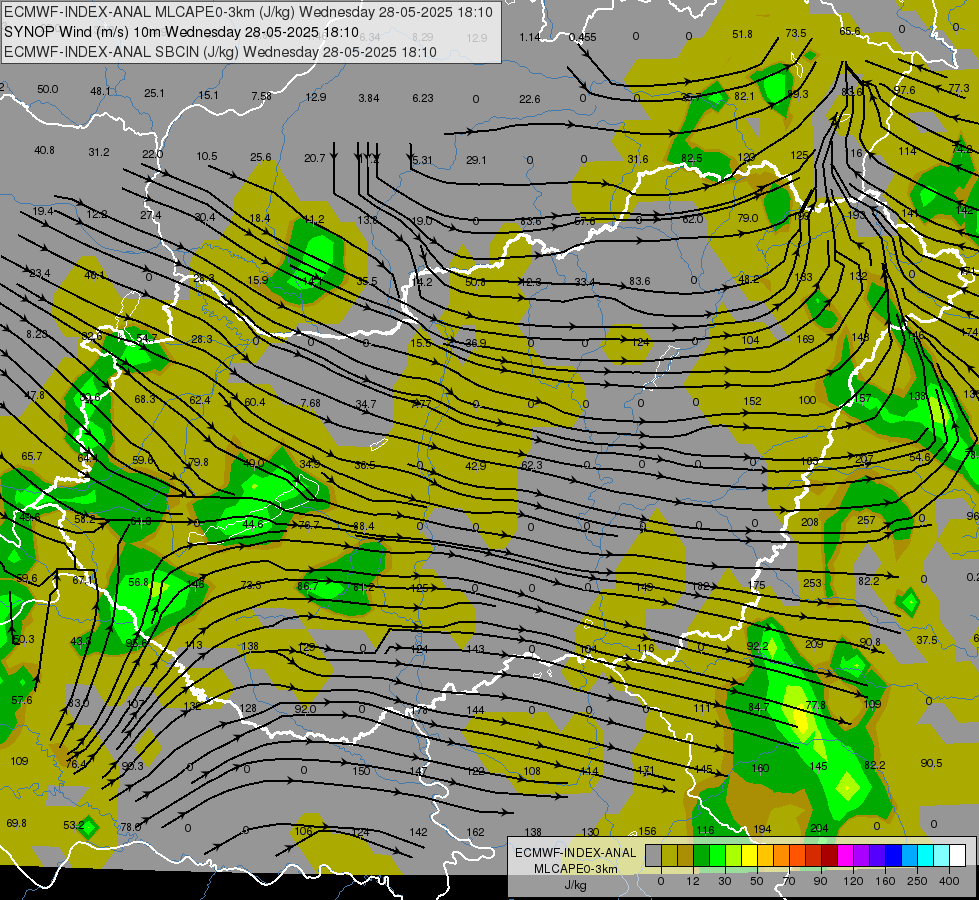Viewport: 979px width, 900px height.
Task: Click legend tick label 400
Action: (x=949, y=881)
